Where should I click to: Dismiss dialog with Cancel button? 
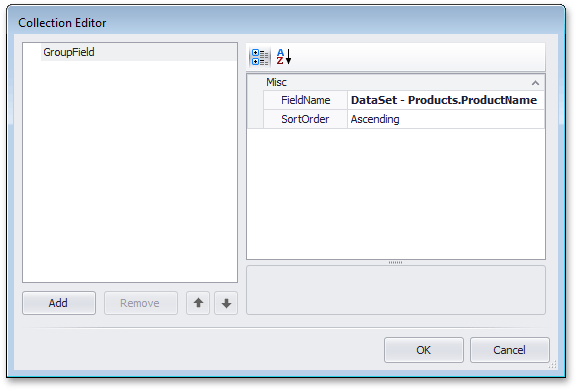pyautogui.click(x=510, y=350)
